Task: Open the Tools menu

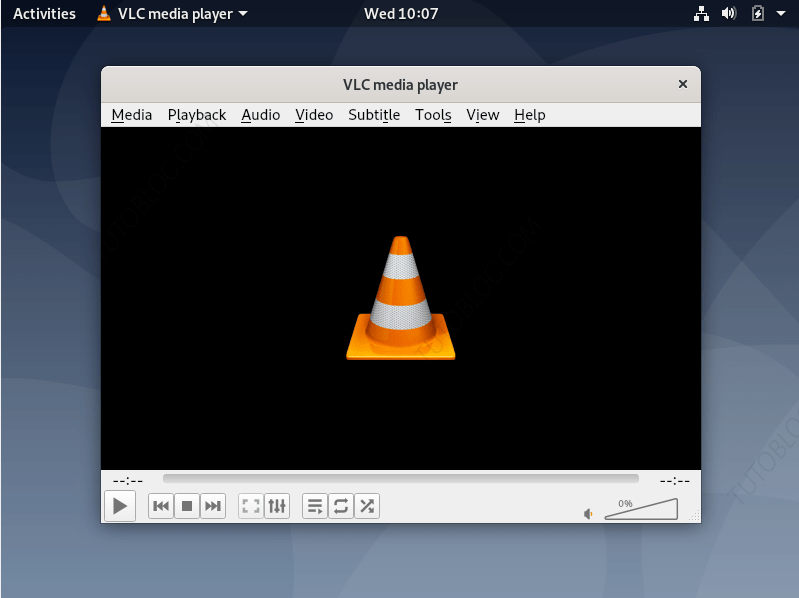Action: [x=433, y=115]
